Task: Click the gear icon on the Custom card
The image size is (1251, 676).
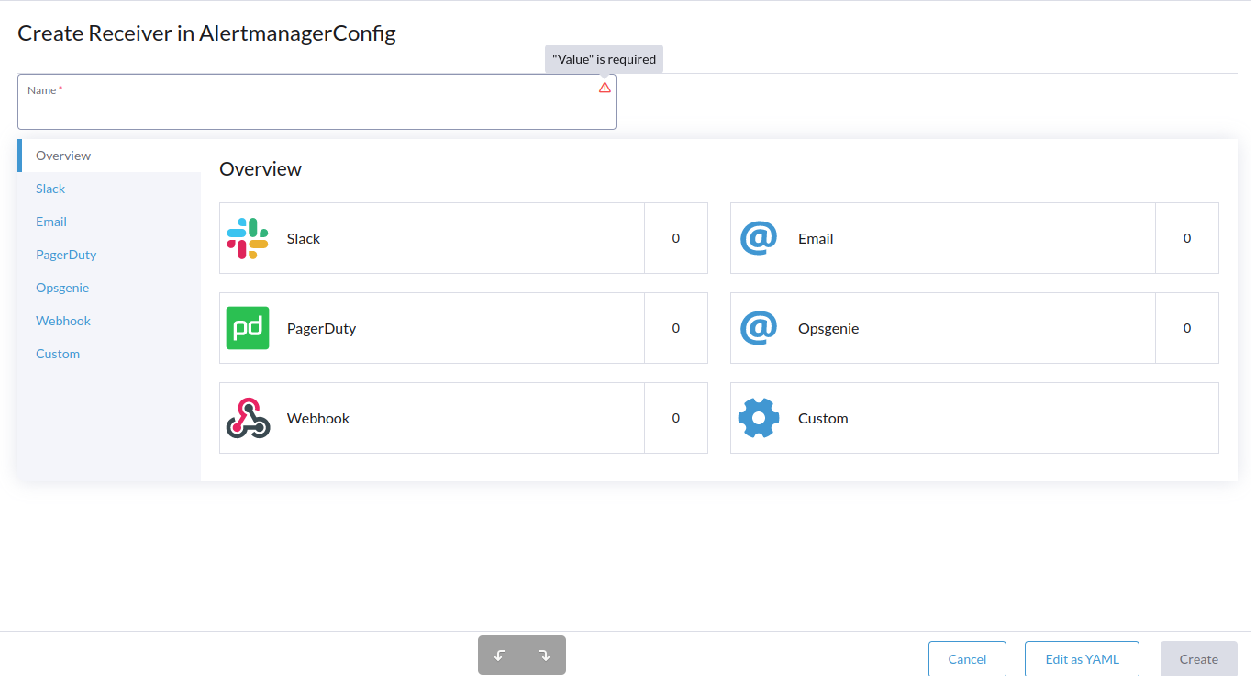Action: click(758, 417)
